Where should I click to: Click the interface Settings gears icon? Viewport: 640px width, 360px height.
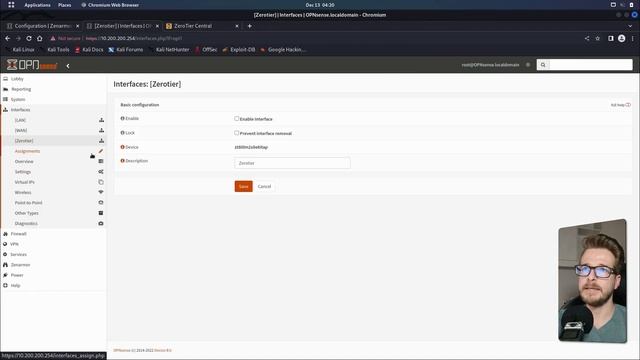(101, 172)
